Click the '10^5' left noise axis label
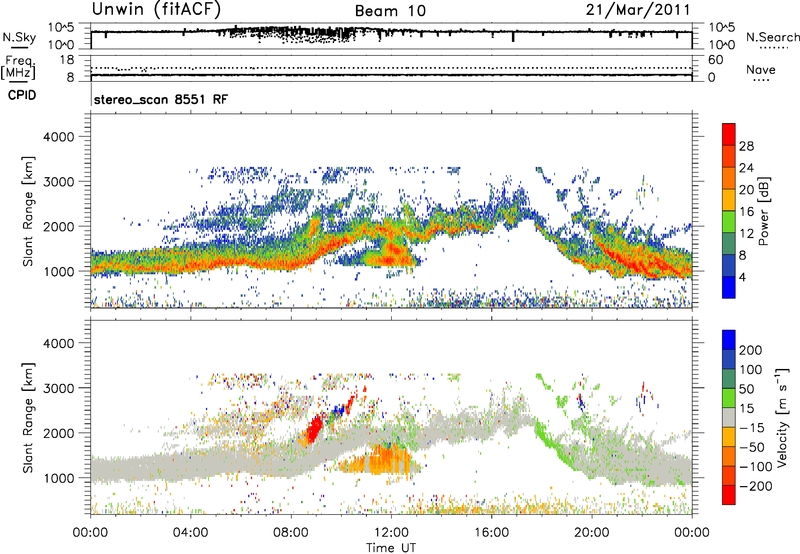The width and height of the screenshot is (800, 554). tap(61, 28)
